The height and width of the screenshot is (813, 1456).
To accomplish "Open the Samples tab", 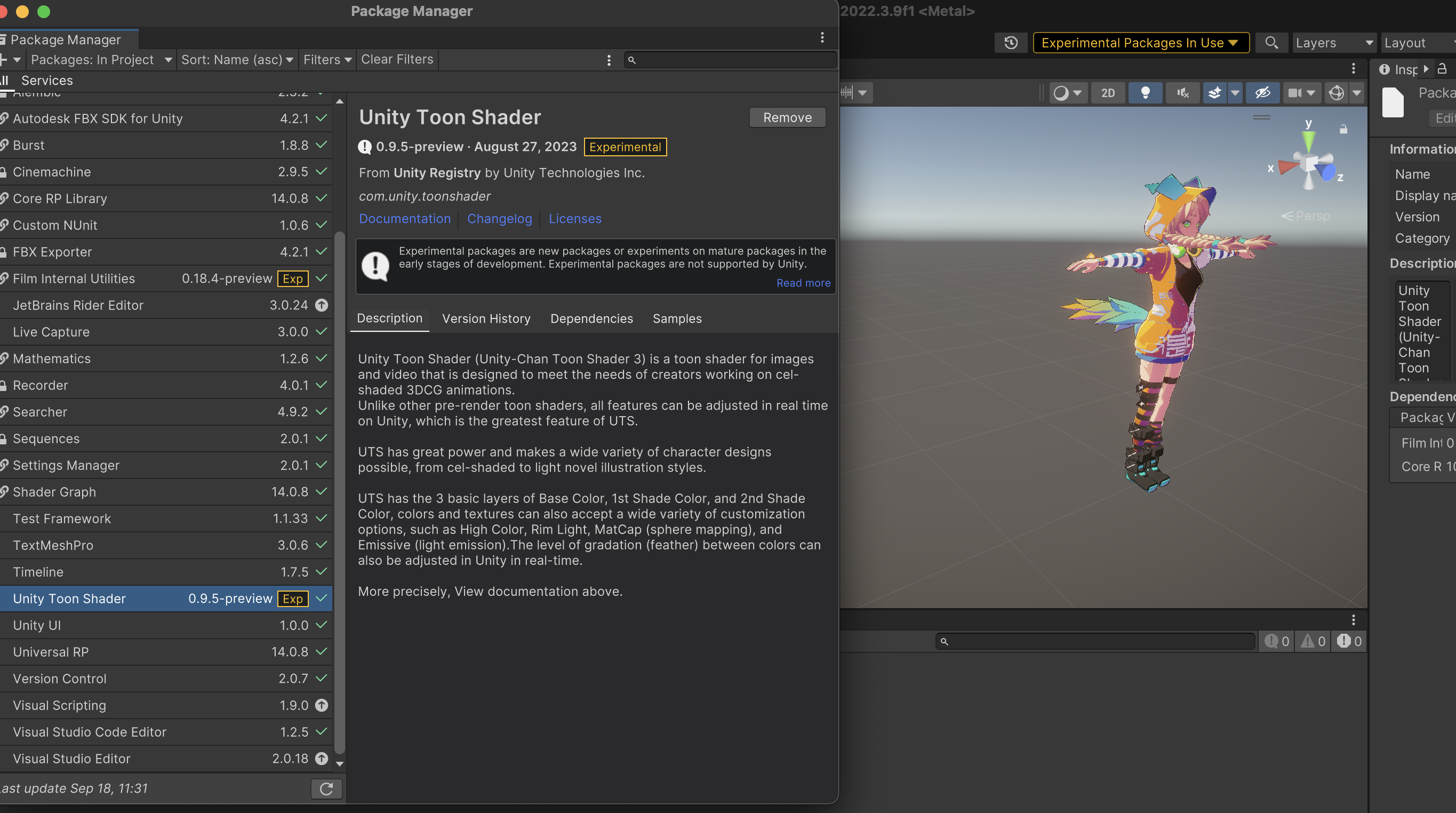I will pos(677,319).
